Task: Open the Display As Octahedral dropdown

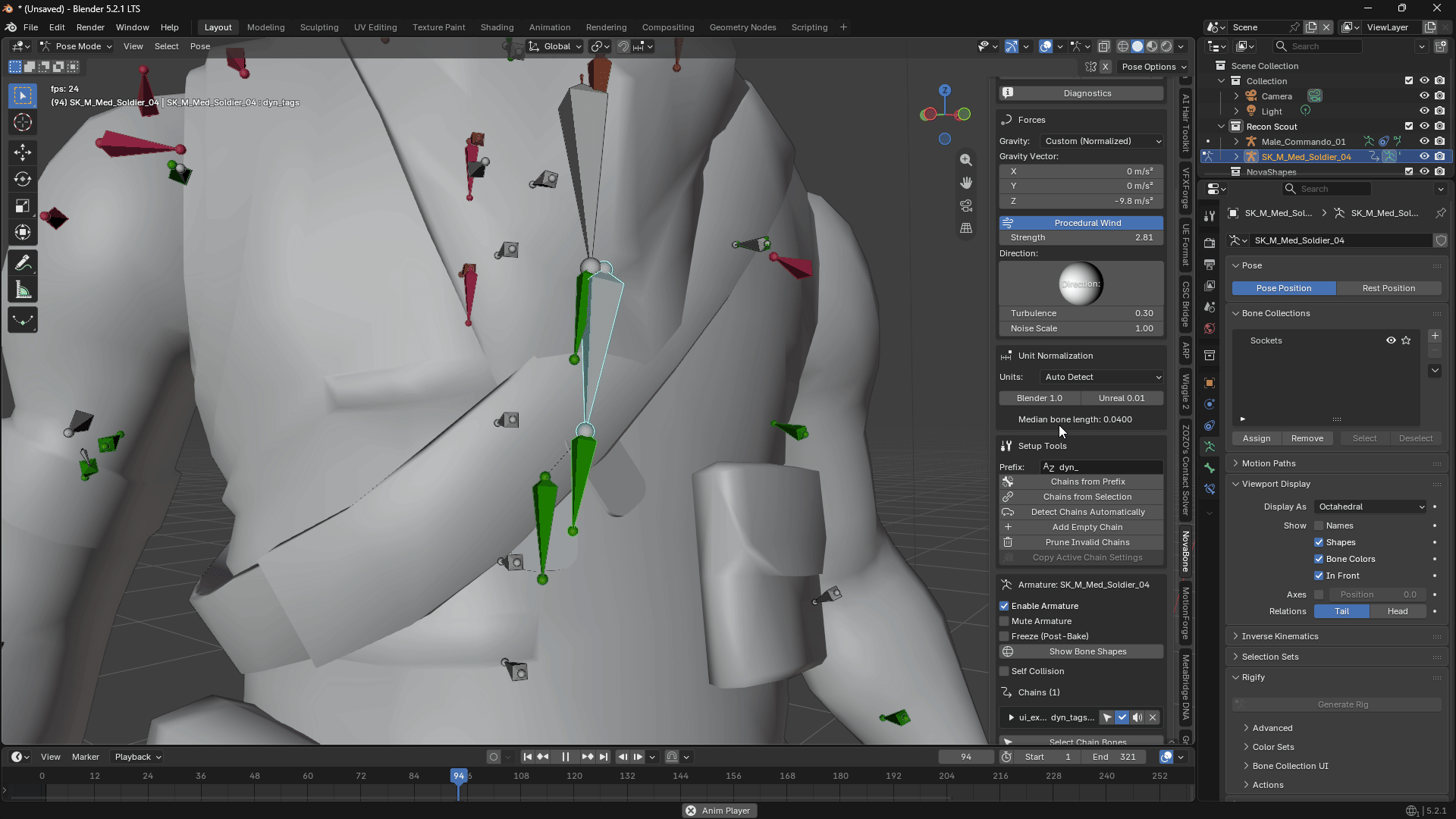Action: point(1371,507)
